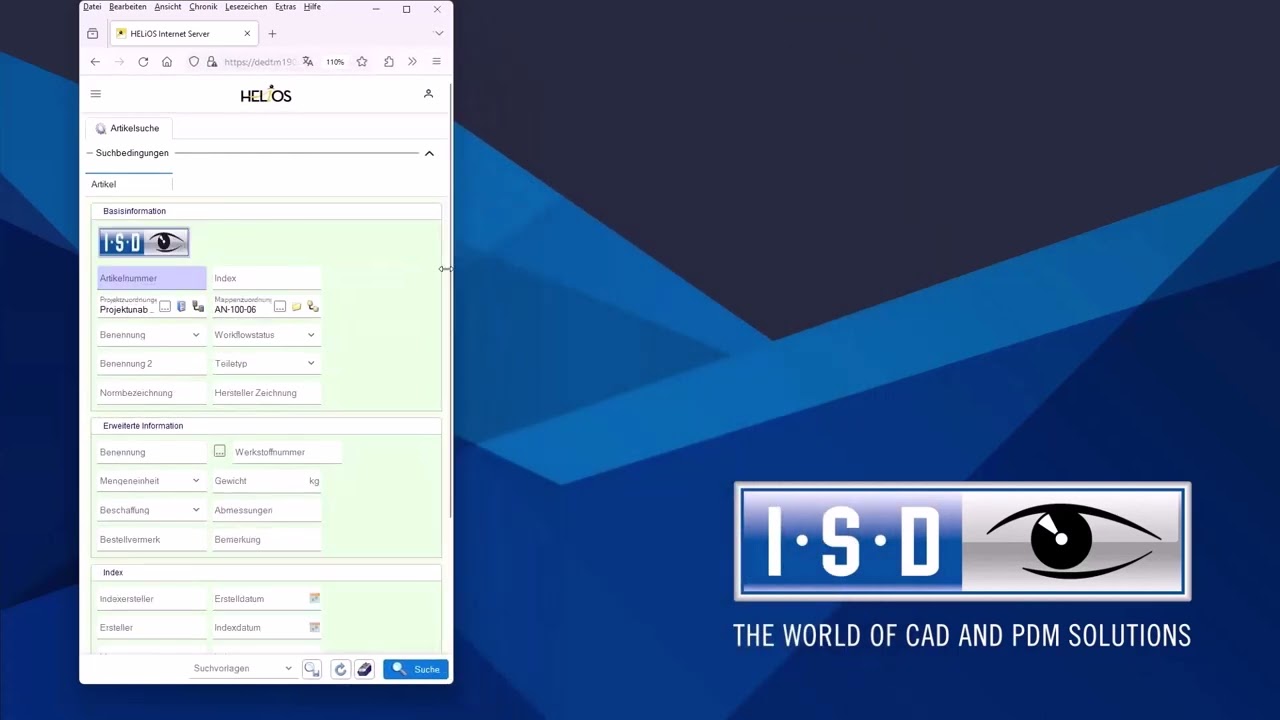The width and height of the screenshot is (1280, 720).
Task: Open the Chronik menu
Action: 203,7
